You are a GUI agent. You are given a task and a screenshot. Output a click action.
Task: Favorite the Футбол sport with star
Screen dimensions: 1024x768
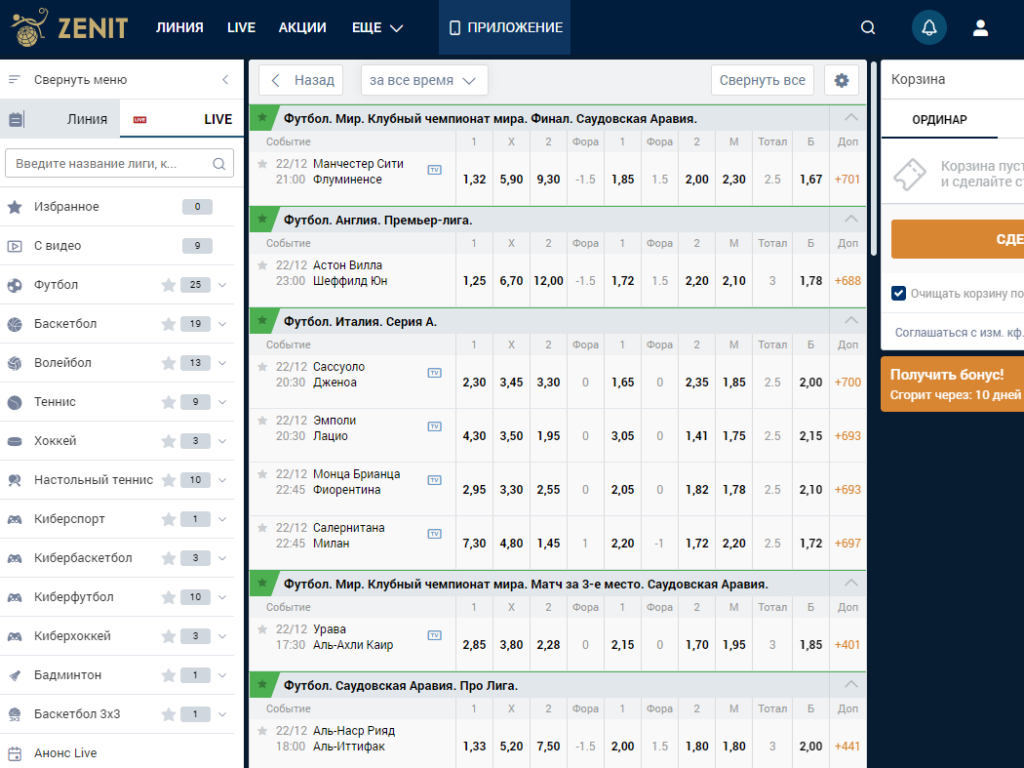pos(168,285)
